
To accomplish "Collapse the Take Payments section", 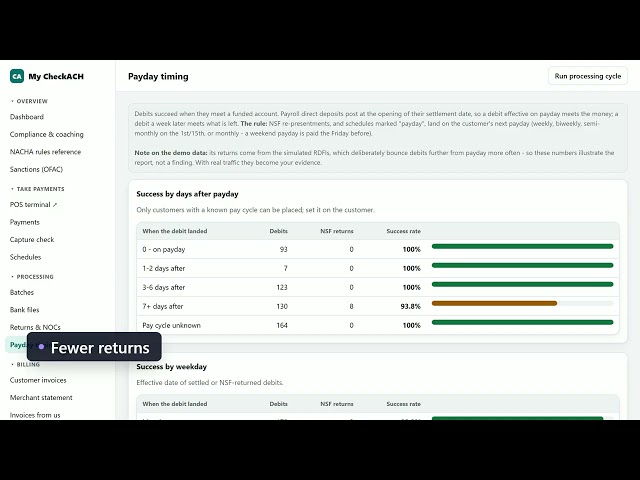I will click(x=38, y=189).
